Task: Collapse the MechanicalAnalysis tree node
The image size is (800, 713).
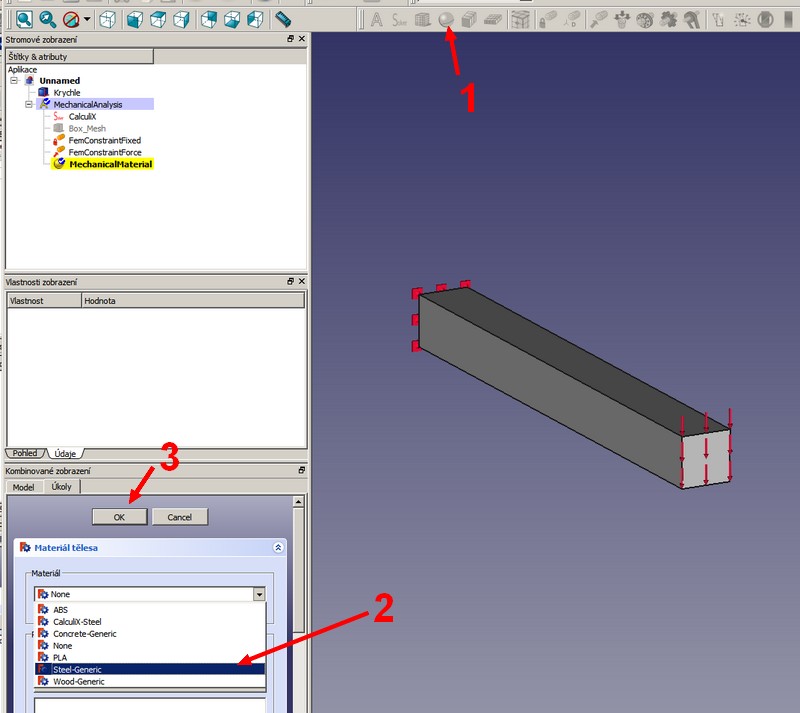Action: (x=28, y=104)
